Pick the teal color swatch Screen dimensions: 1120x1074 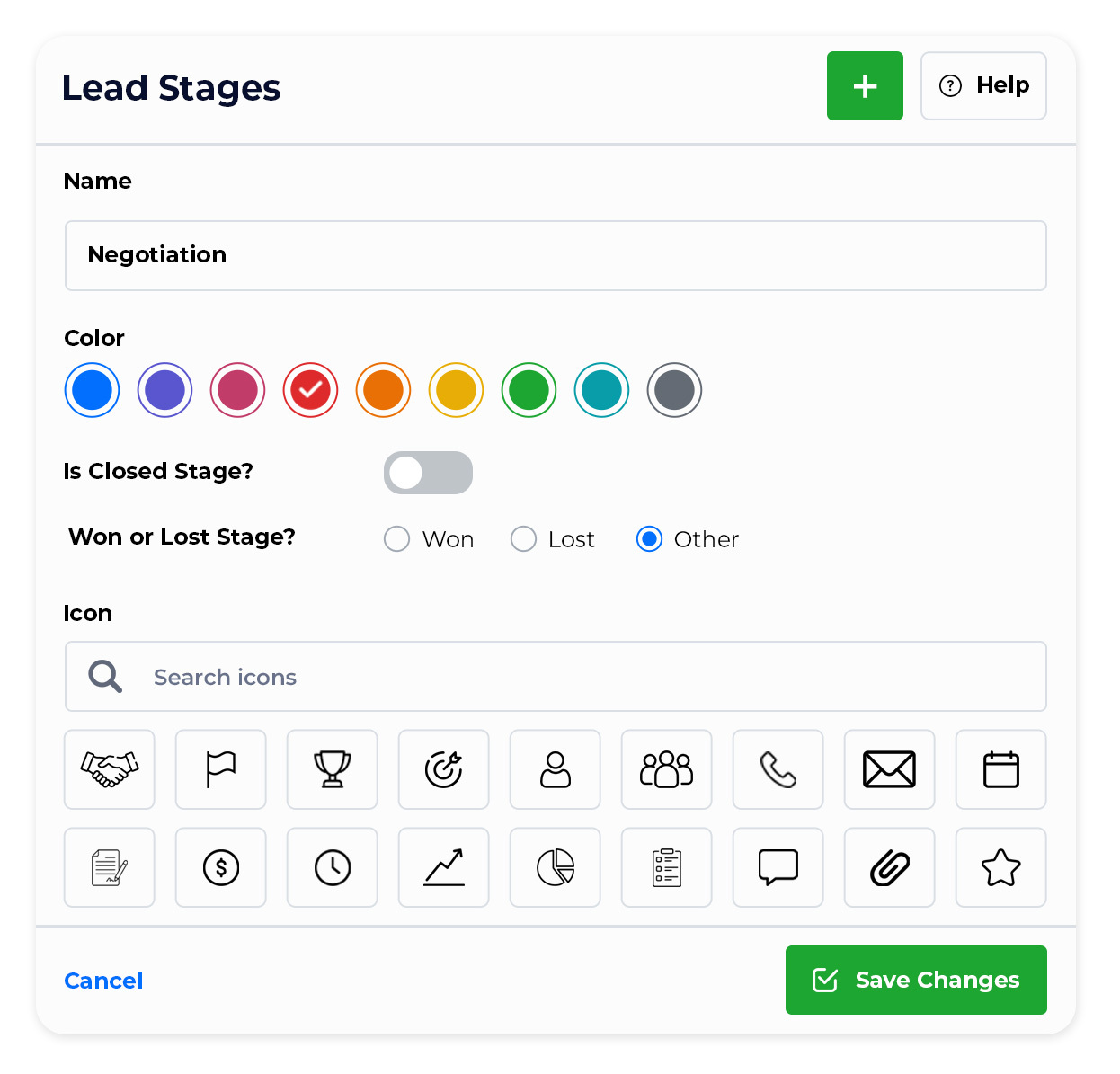click(x=601, y=390)
